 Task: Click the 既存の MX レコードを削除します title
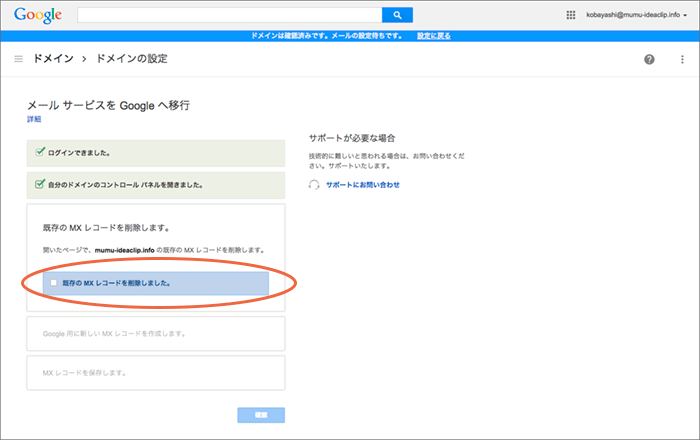pos(106,228)
